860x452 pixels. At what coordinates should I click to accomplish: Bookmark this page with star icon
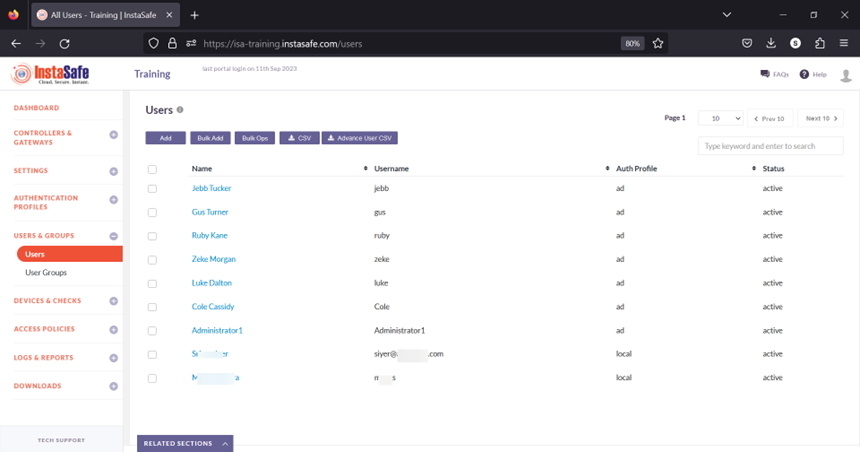(x=658, y=44)
